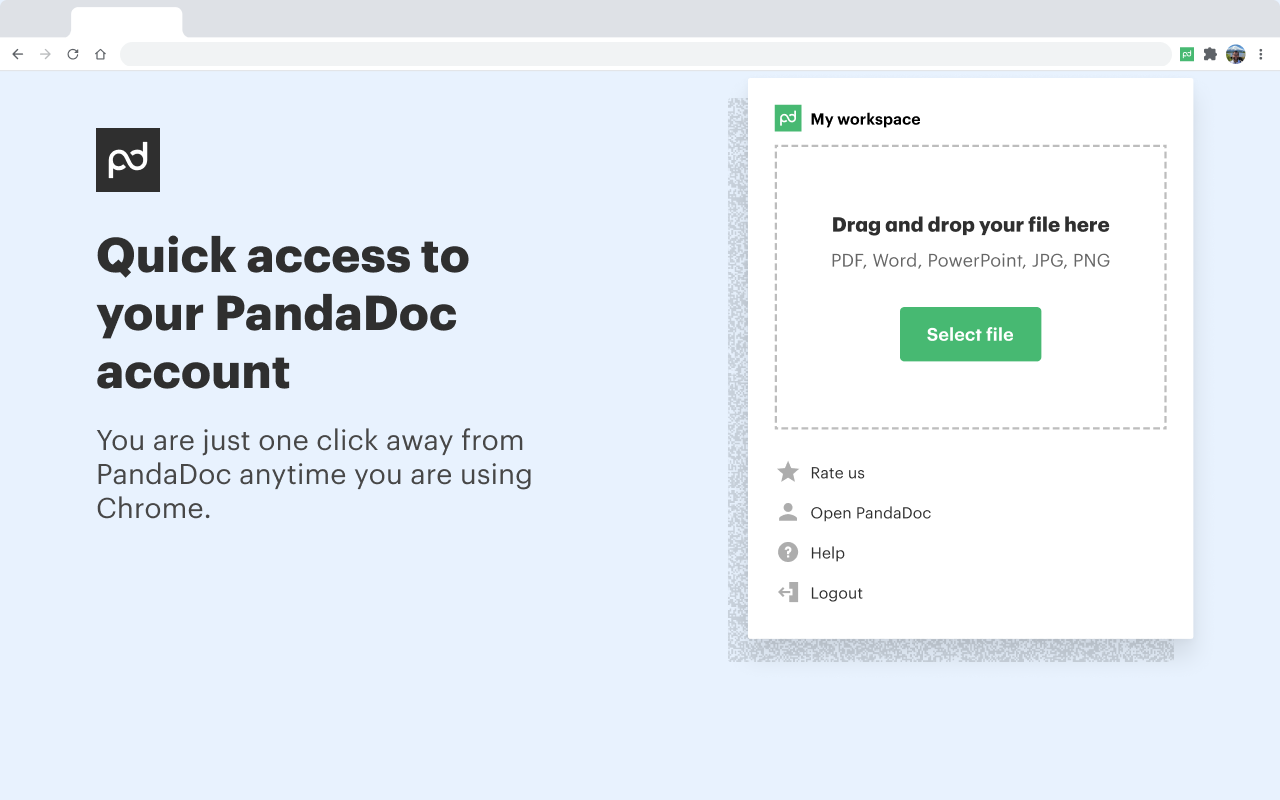Viewport: 1280px width, 800px height.
Task: Click the Chrome profile avatar
Action: (x=1236, y=54)
